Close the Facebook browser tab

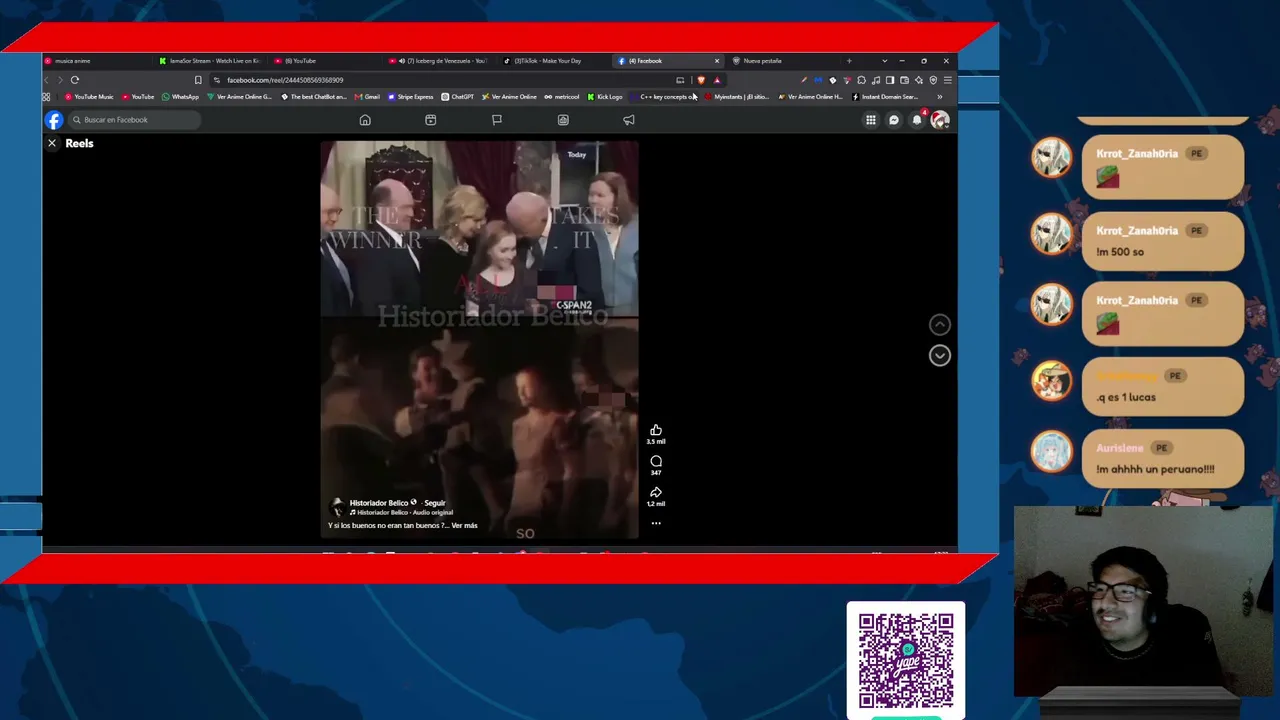click(x=716, y=61)
